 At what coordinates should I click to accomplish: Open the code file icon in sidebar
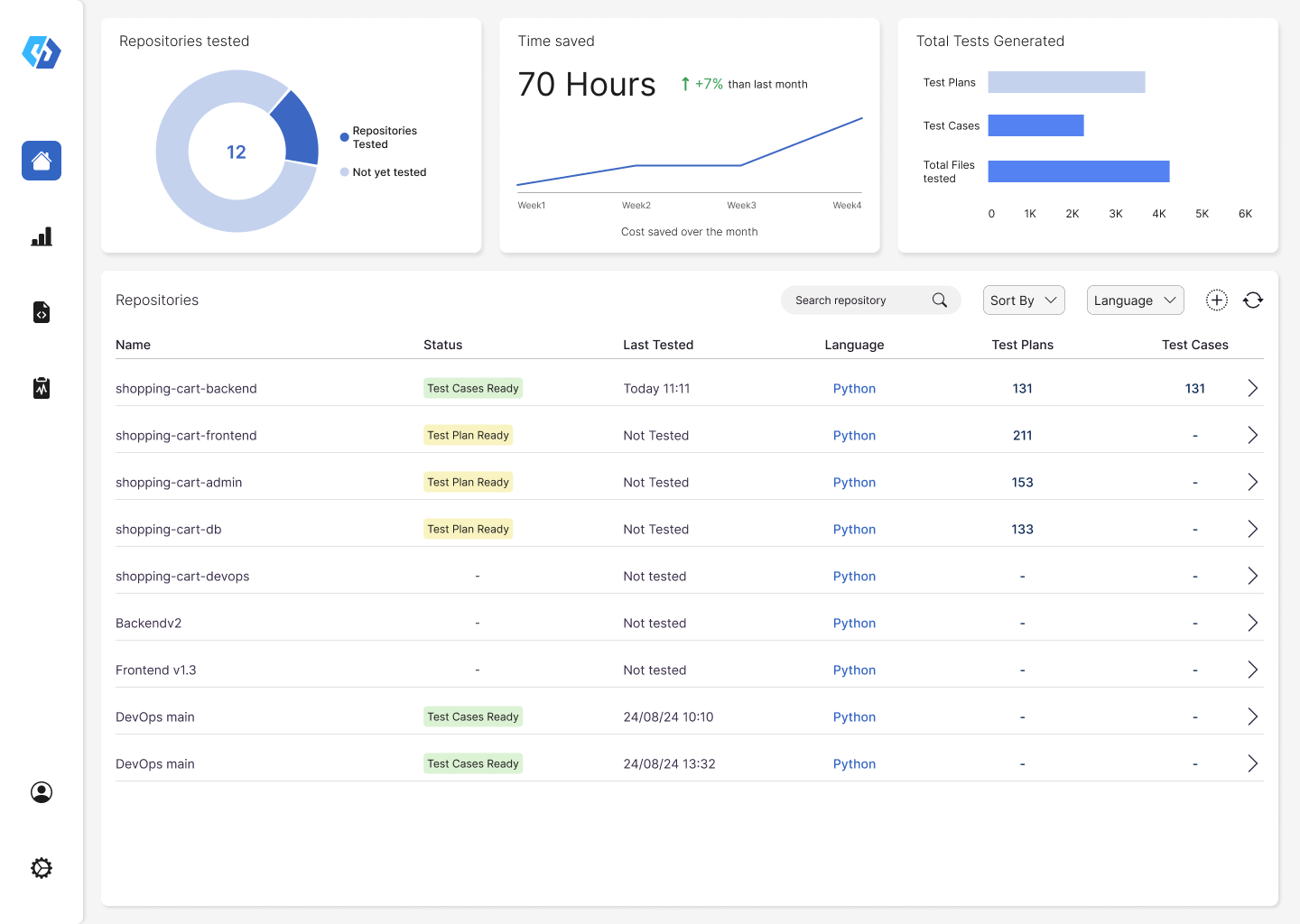tap(42, 312)
